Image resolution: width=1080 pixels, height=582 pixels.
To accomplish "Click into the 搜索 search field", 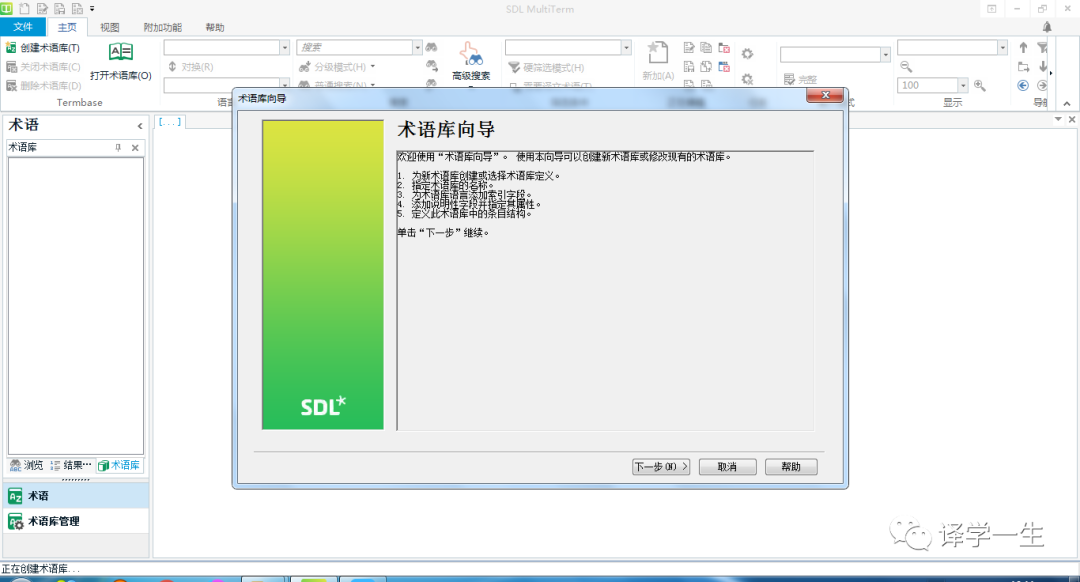I will pos(355,48).
